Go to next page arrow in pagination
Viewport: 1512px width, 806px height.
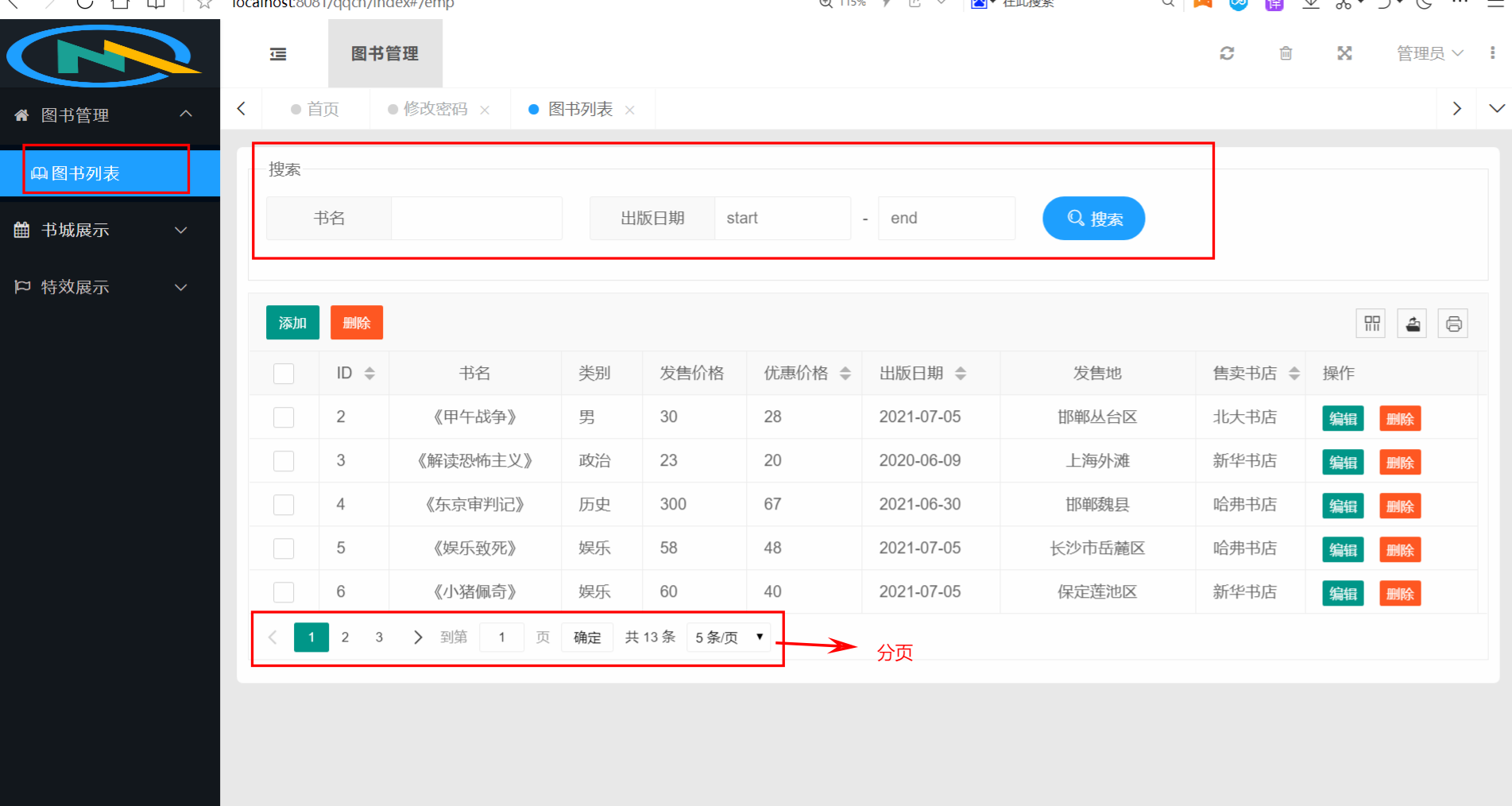(418, 637)
